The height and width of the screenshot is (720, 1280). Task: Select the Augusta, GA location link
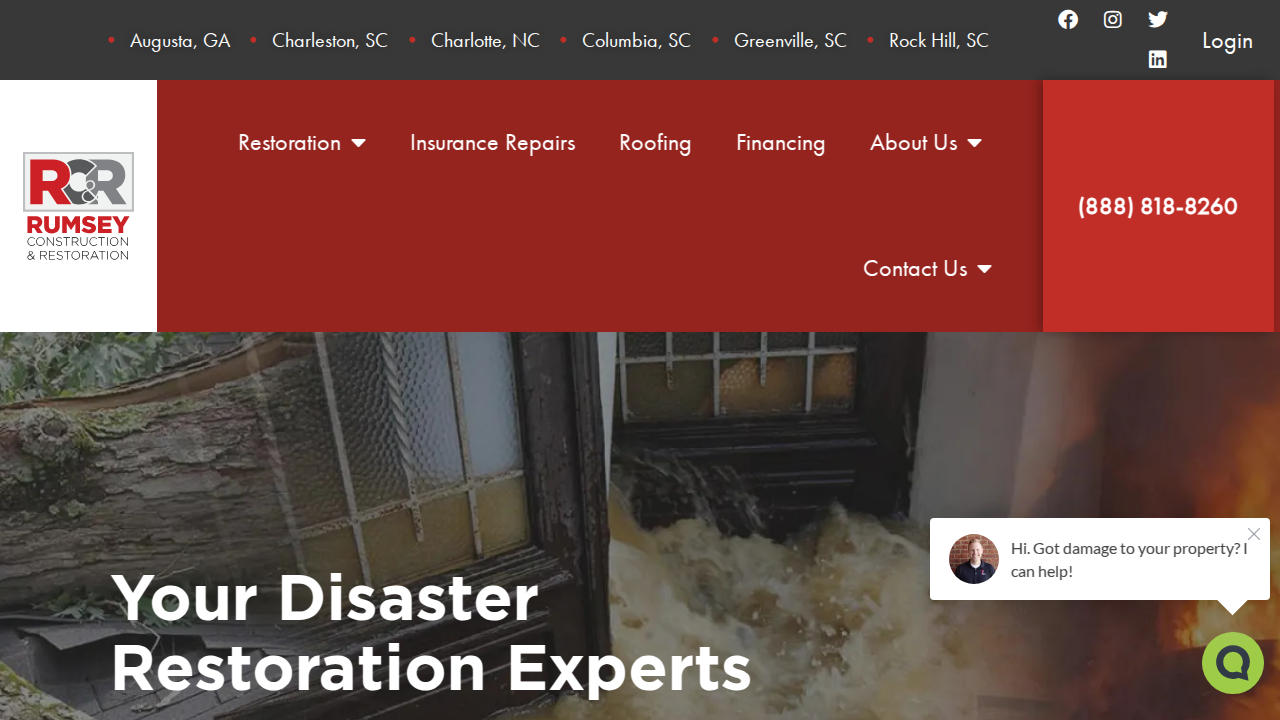(180, 41)
